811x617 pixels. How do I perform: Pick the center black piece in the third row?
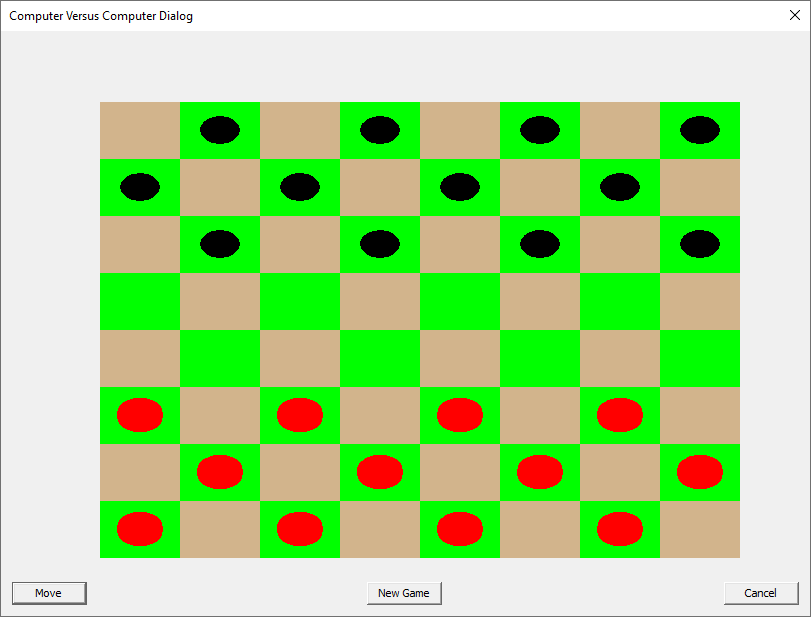click(x=379, y=245)
